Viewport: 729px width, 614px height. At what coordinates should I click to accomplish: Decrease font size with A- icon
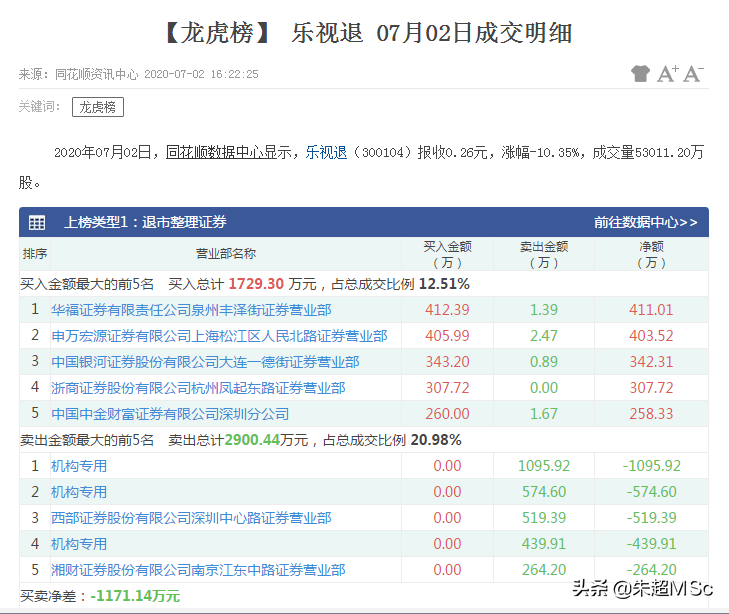coord(693,73)
